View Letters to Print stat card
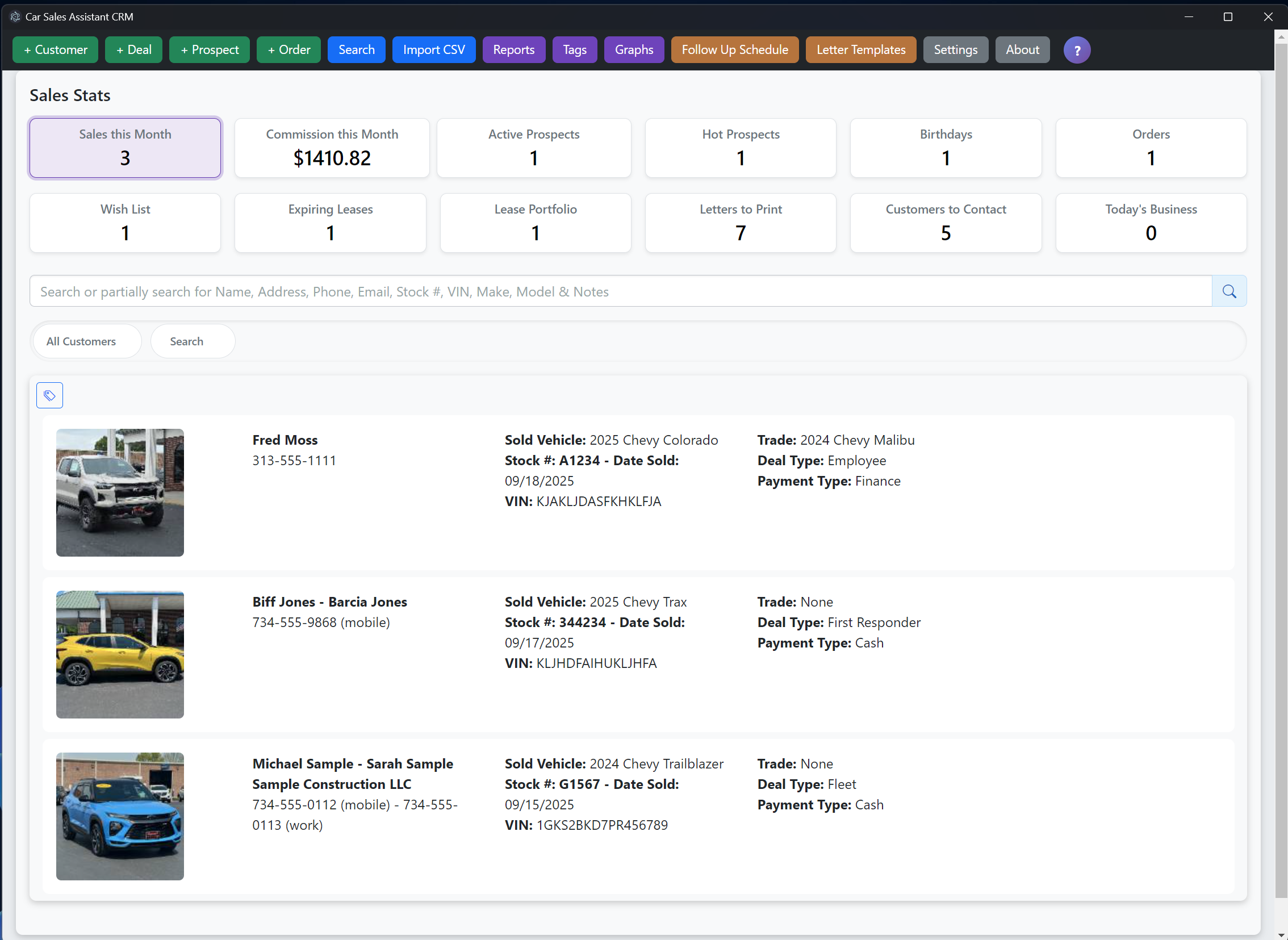 click(x=740, y=223)
